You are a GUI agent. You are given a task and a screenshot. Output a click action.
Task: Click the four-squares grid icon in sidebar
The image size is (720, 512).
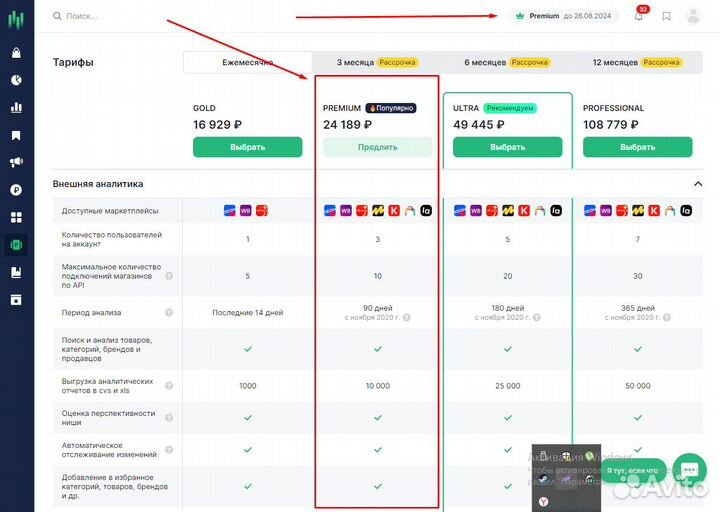click(x=16, y=217)
